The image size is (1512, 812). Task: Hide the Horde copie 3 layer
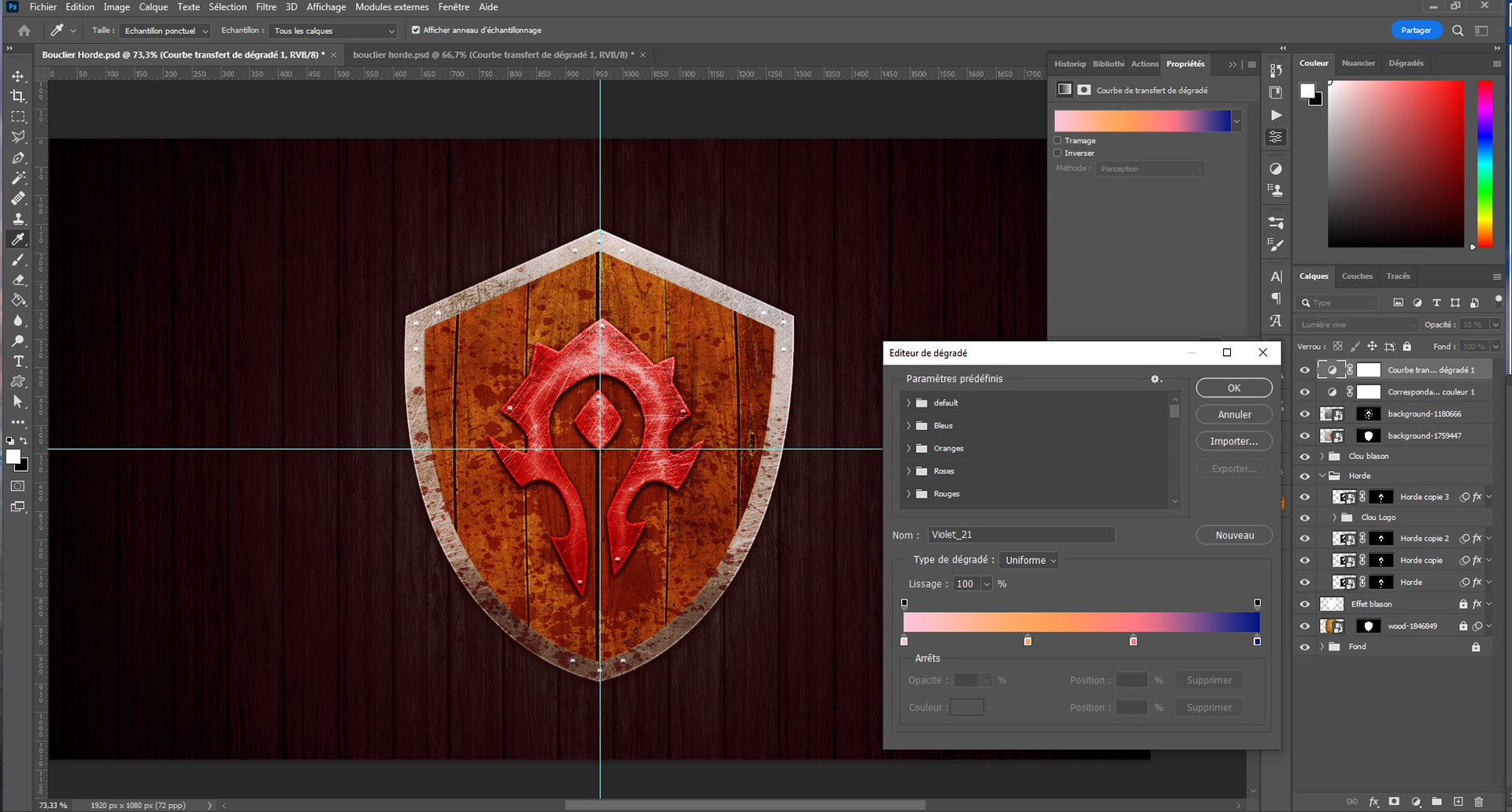click(x=1305, y=498)
